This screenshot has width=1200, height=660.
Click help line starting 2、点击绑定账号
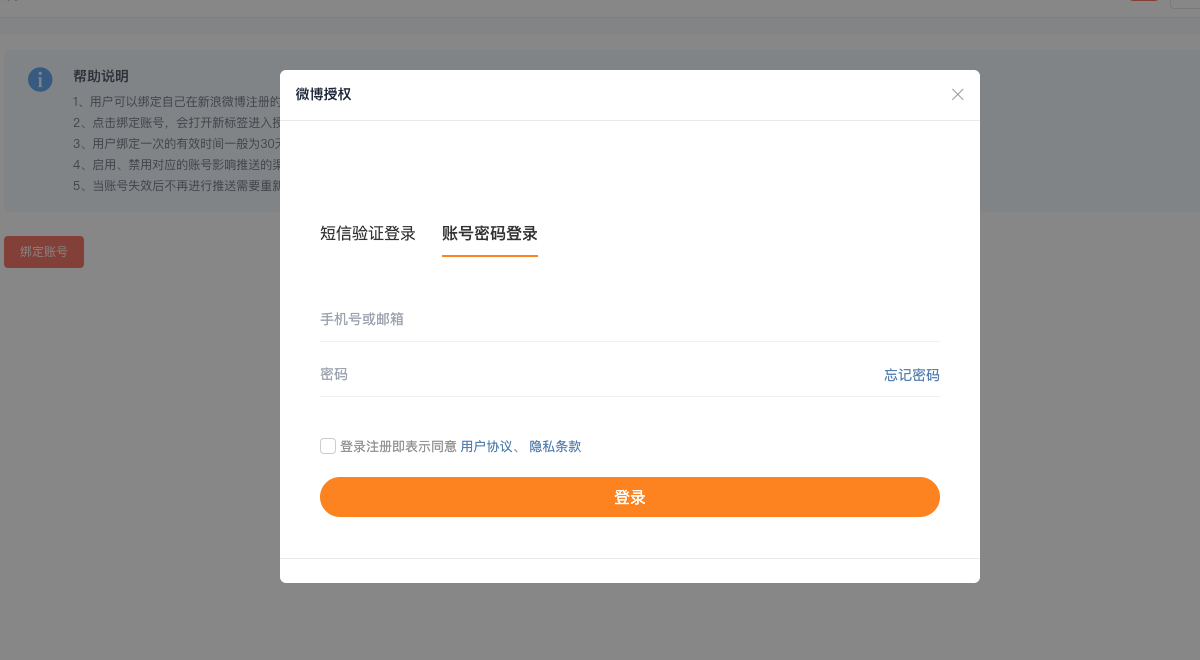point(176,123)
